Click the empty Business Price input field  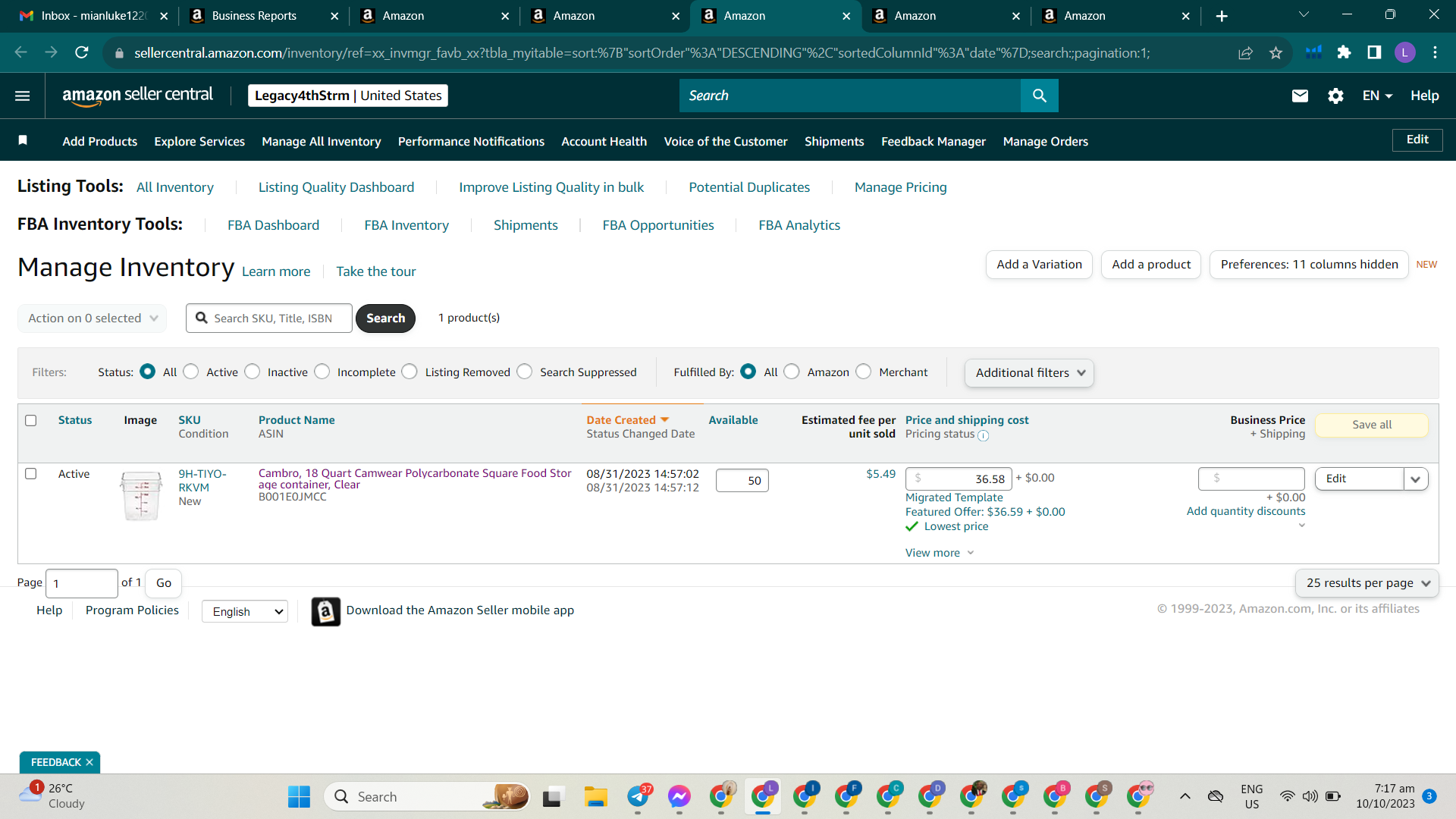1251,479
